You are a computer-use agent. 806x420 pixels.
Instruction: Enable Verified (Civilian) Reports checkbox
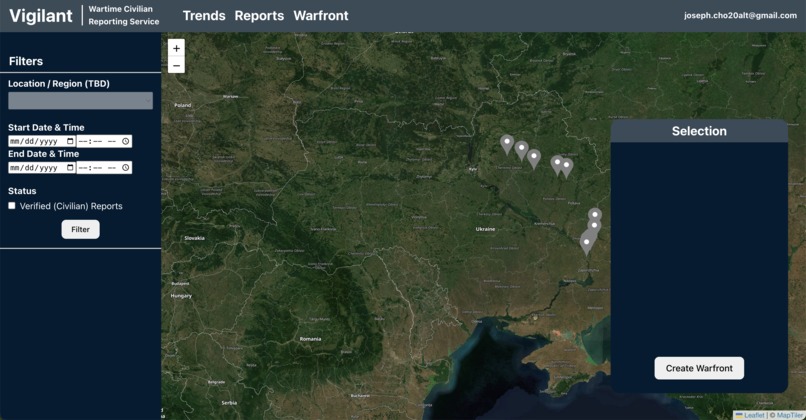click(x=12, y=206)
